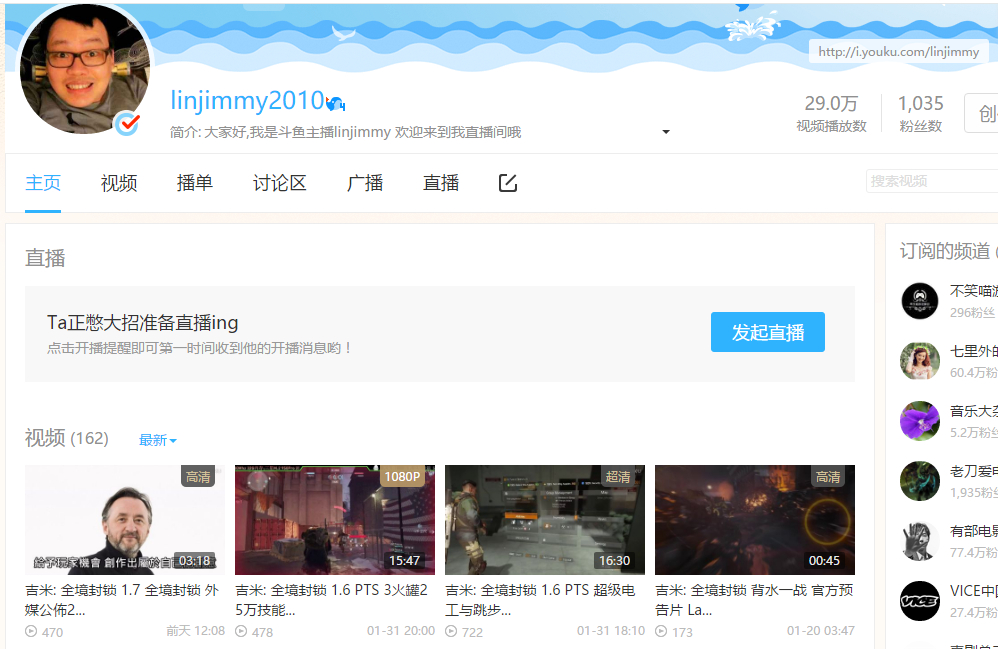Open the 有部电影 channel avatar
998x649 pixels.
click(x=920, y=541)
